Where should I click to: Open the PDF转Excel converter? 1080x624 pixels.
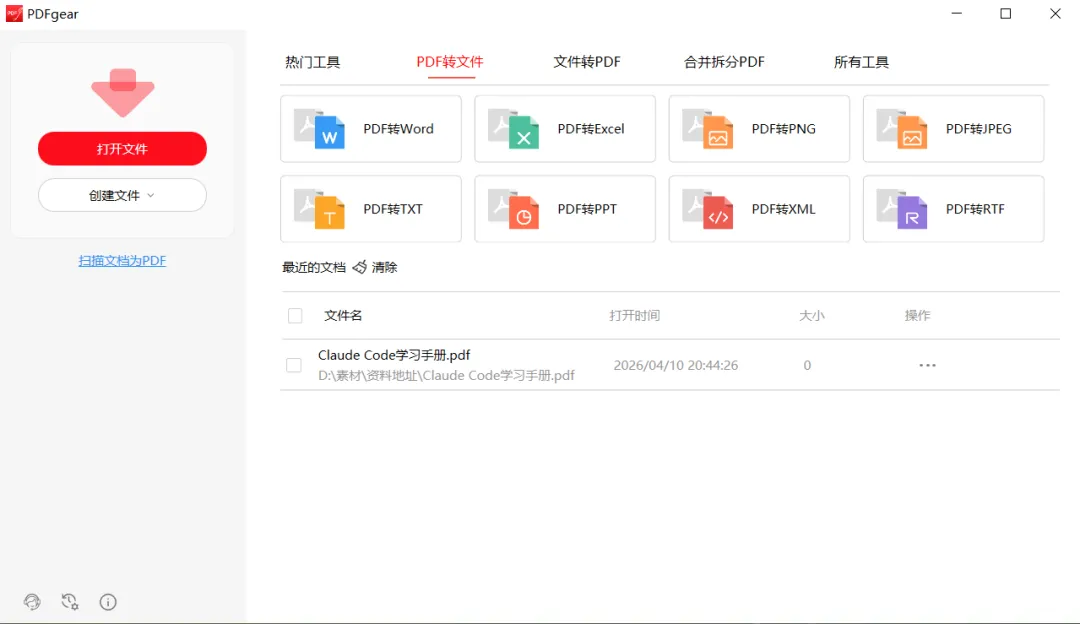(x=565, y=129)
